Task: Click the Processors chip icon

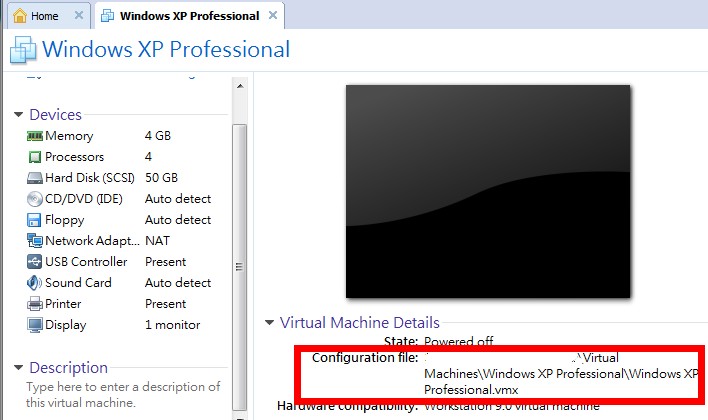Action: 35,157
